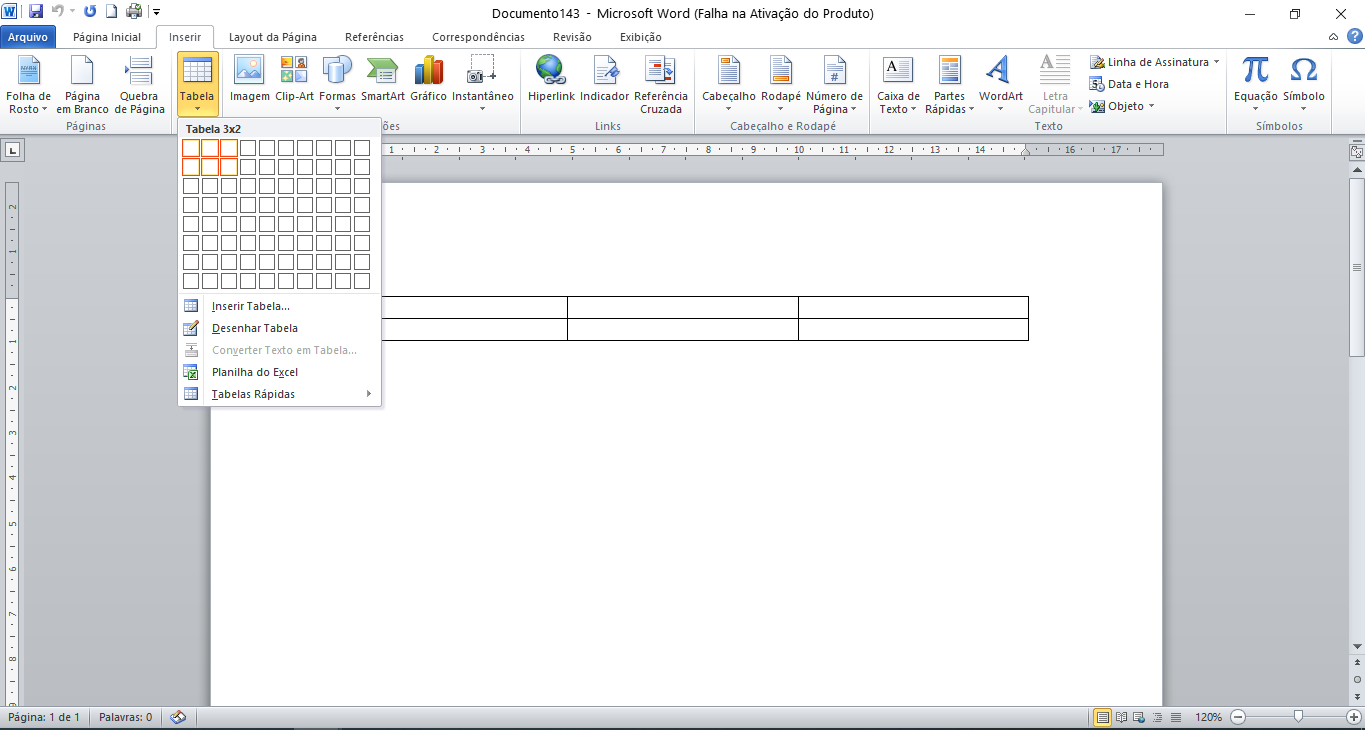1365x730 pixels.
Task: Click the tab selector L icon
Action: pyautogui.click(x=12, y=151)
